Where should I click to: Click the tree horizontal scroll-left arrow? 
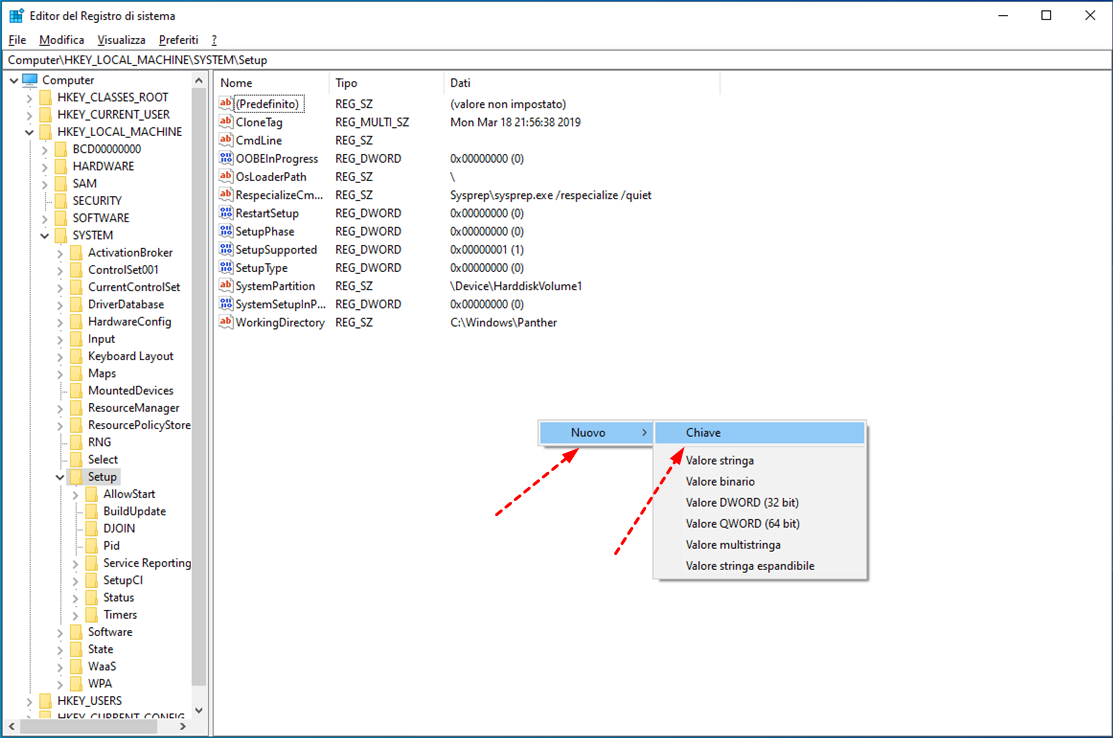pos(12,727)
